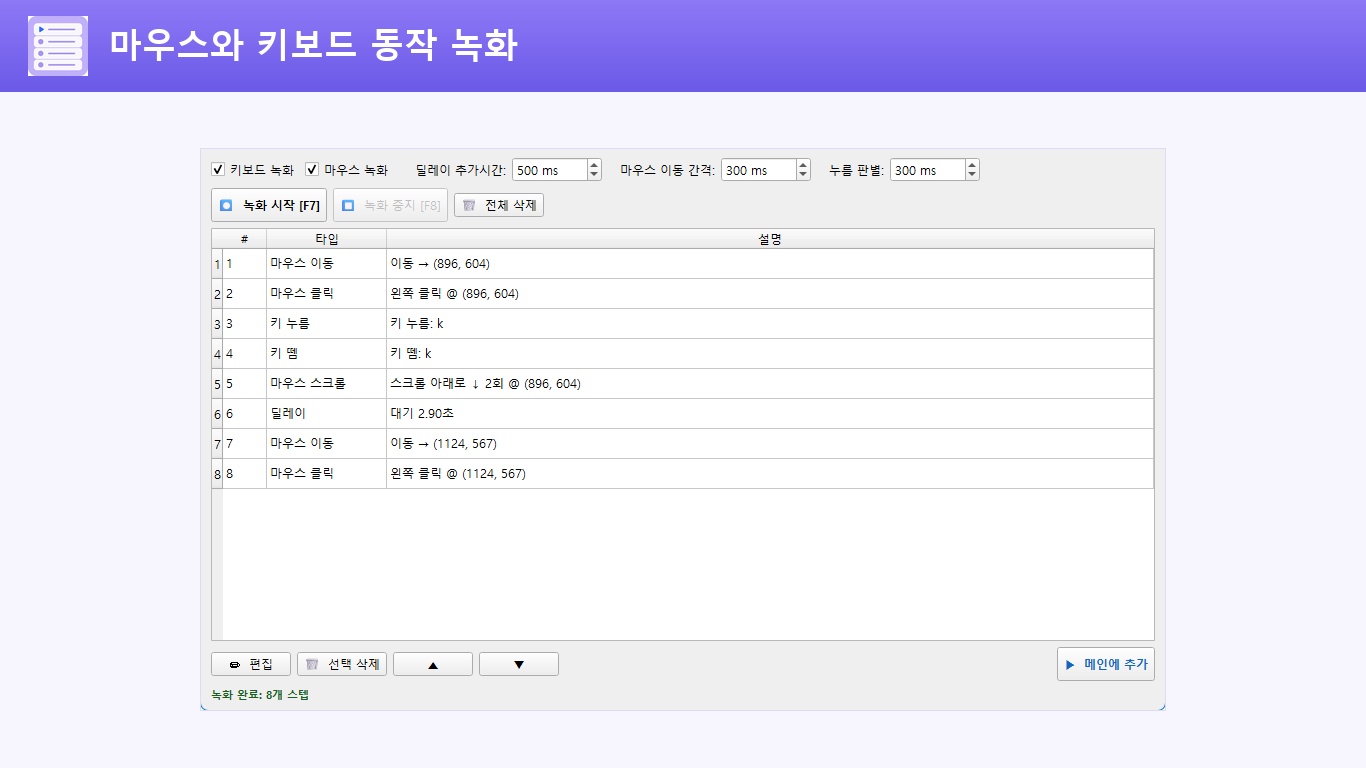Click the 딜레이 추가시간 500 ms field

(x=549, y=170)
